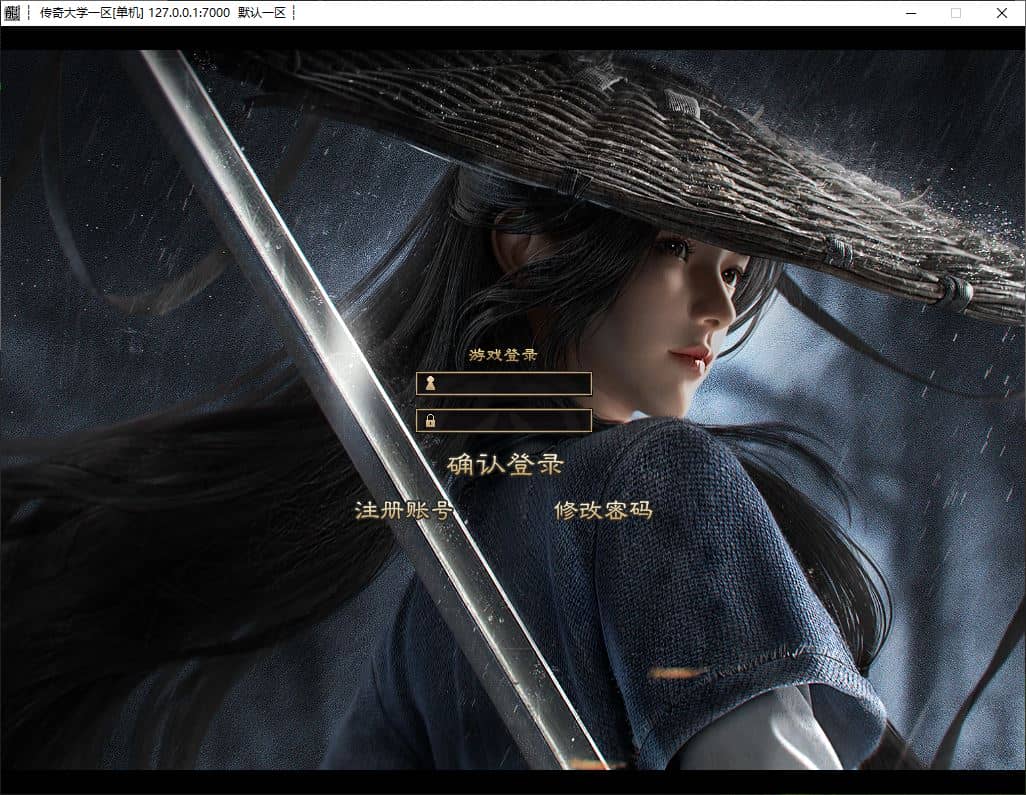
Task: Open 修改密码 change password
Action: point(603,510)
